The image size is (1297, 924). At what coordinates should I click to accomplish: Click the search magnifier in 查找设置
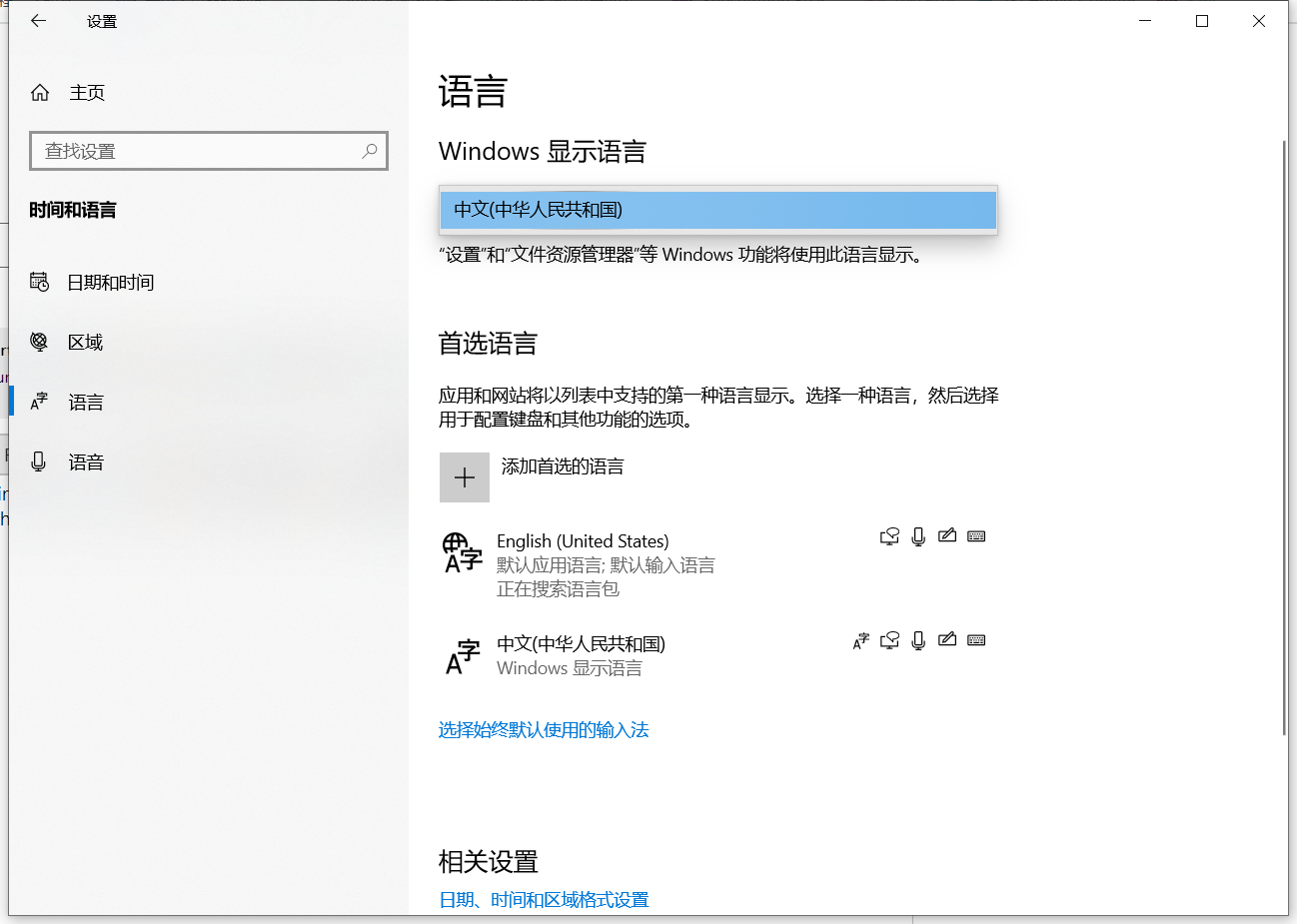[x=370, y=151]
